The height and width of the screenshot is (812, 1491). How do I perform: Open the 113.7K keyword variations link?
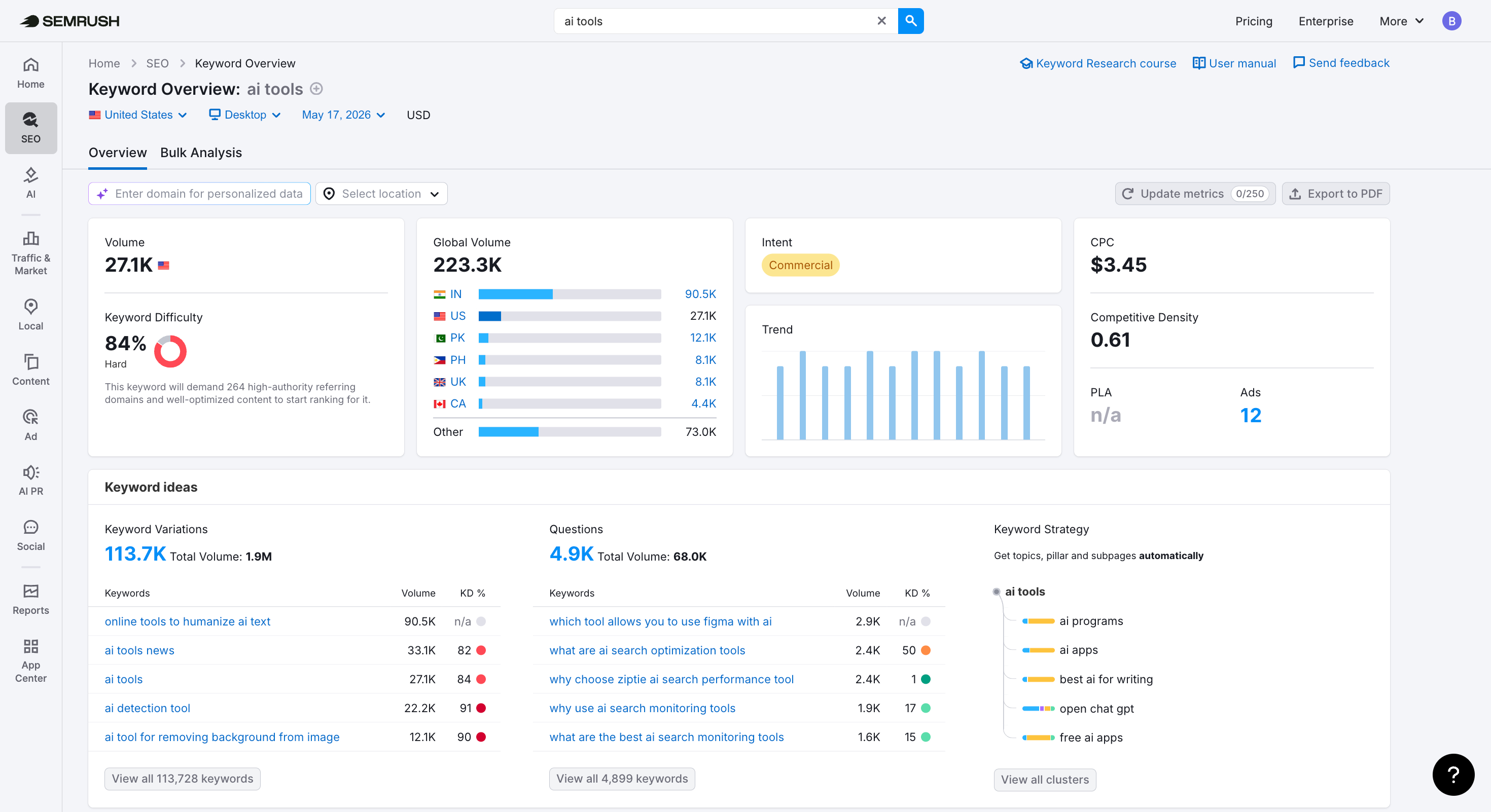coord(135,554)
